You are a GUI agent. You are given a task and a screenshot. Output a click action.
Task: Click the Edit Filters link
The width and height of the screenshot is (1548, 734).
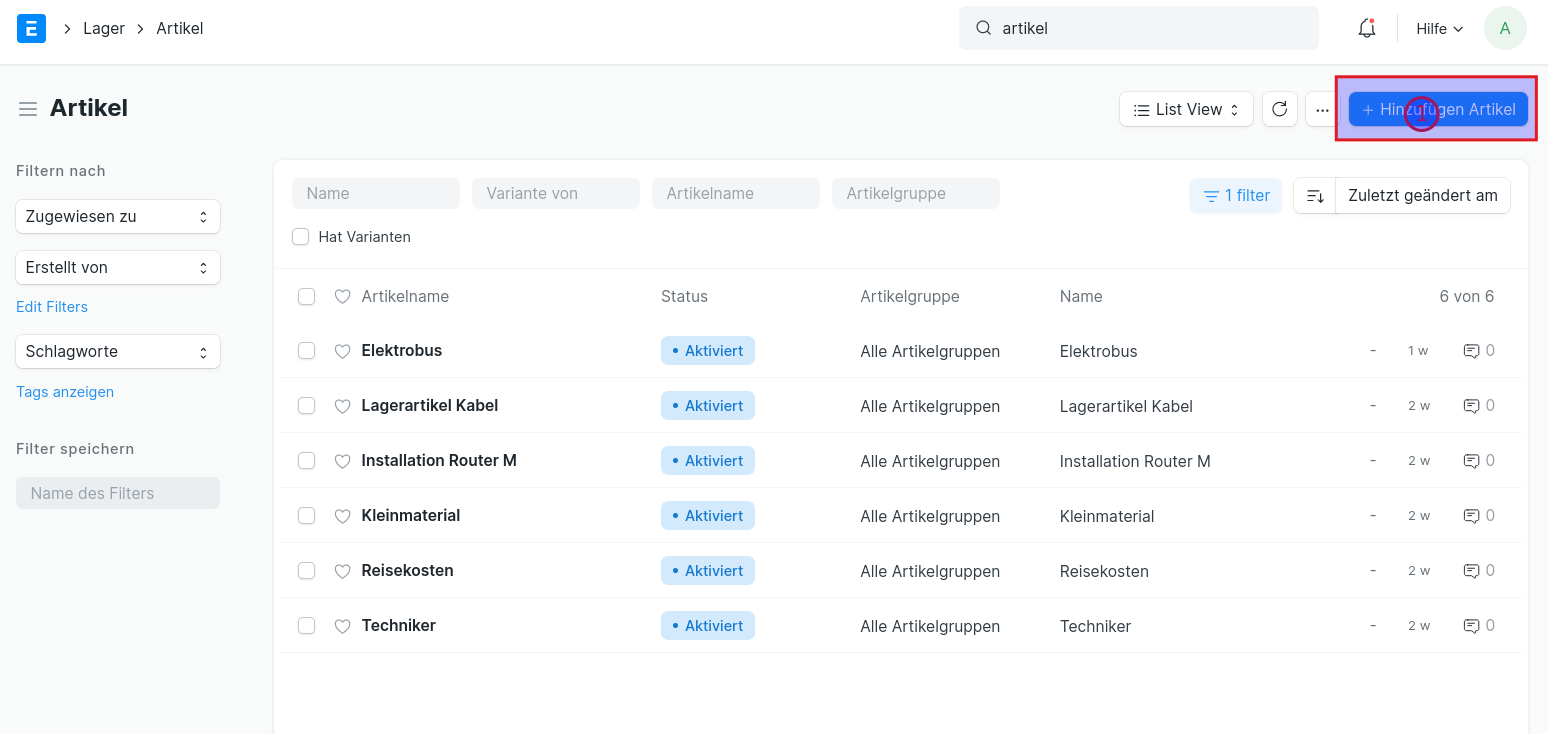pos(52,307)
